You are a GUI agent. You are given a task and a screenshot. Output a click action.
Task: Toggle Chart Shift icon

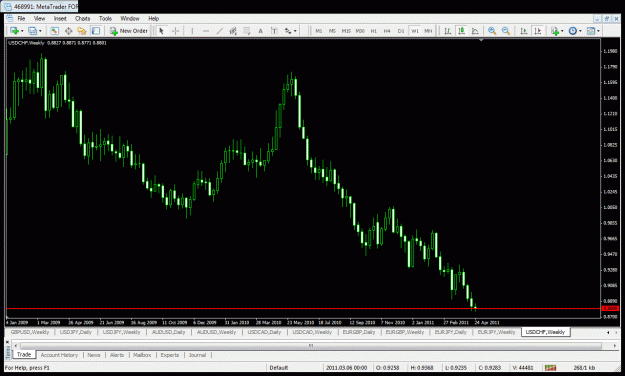538,31
